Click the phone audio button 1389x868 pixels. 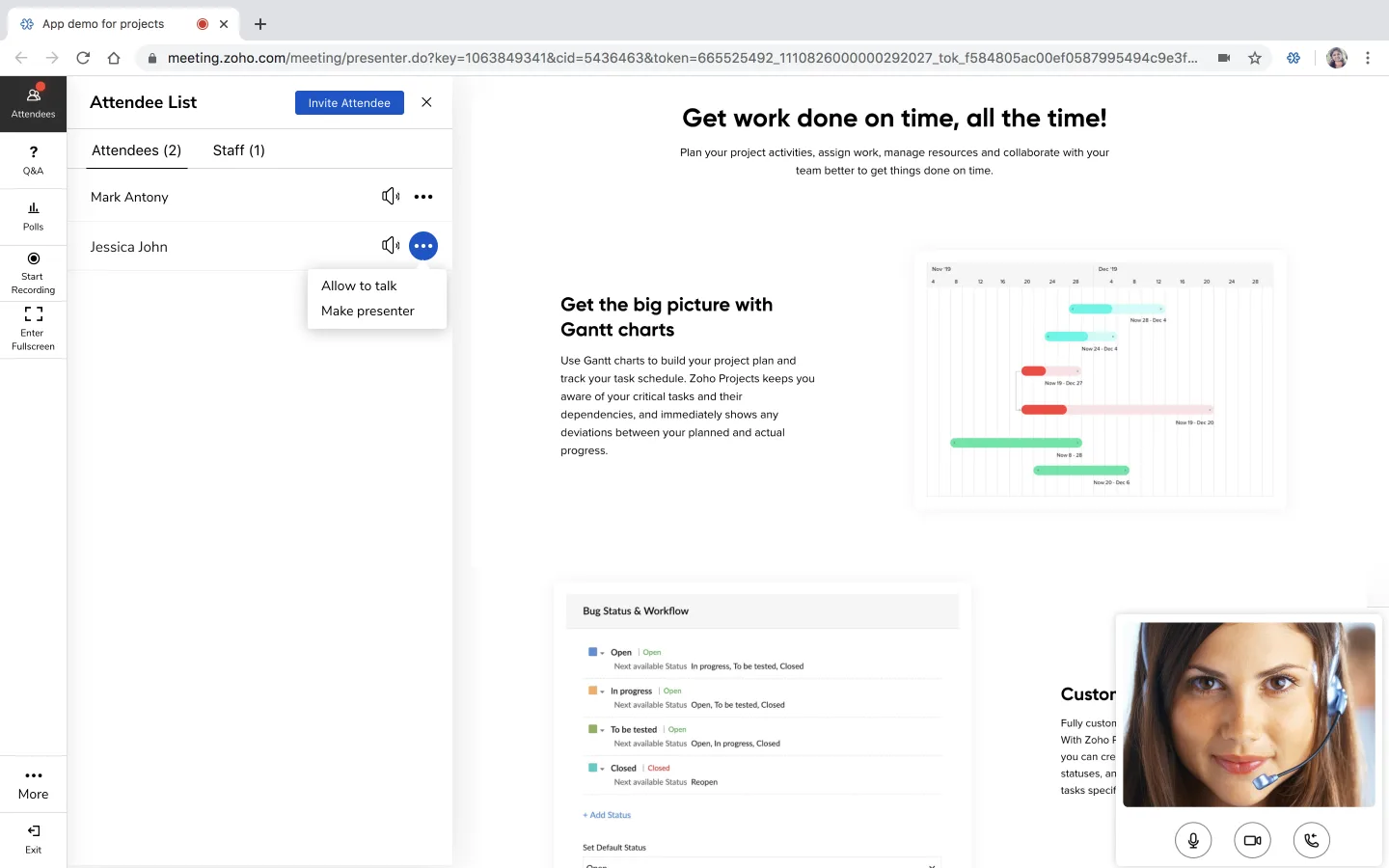tap(1312, 840)
